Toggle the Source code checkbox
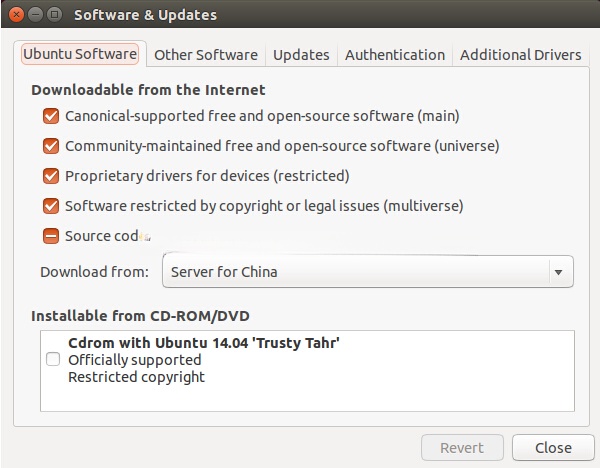 point(51,237)
